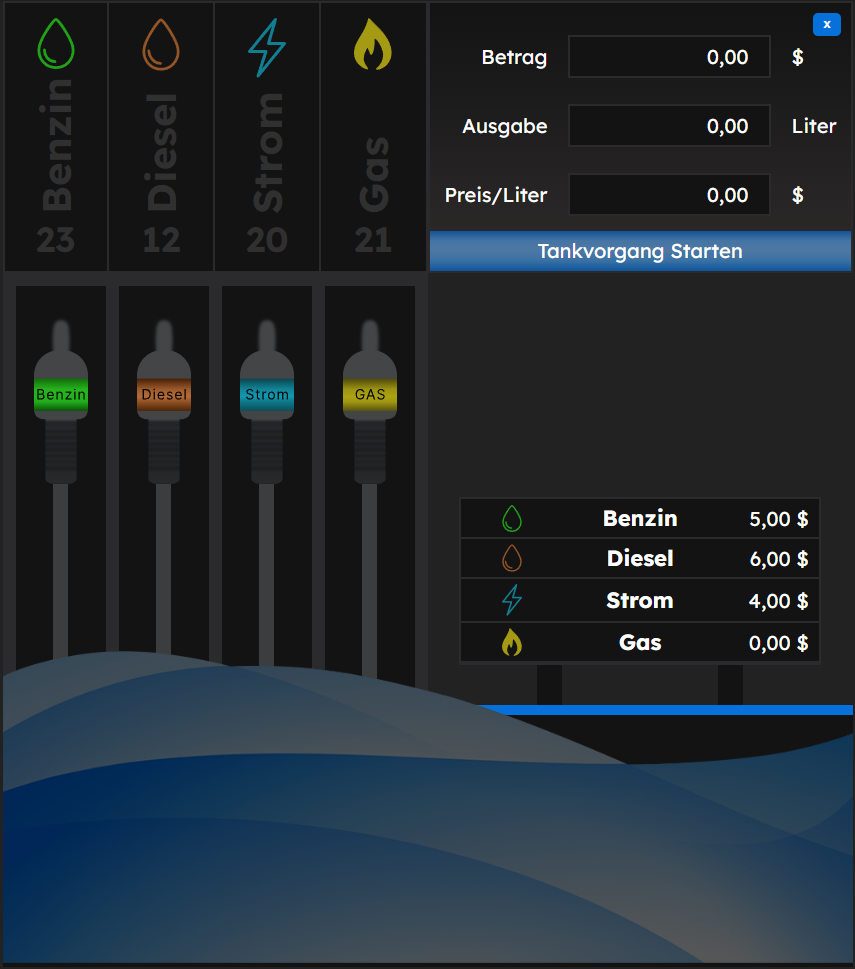Viewport: 855px width, 969px height.
Task: Select the Diesel pump nozzle
Action: point(163,394)
